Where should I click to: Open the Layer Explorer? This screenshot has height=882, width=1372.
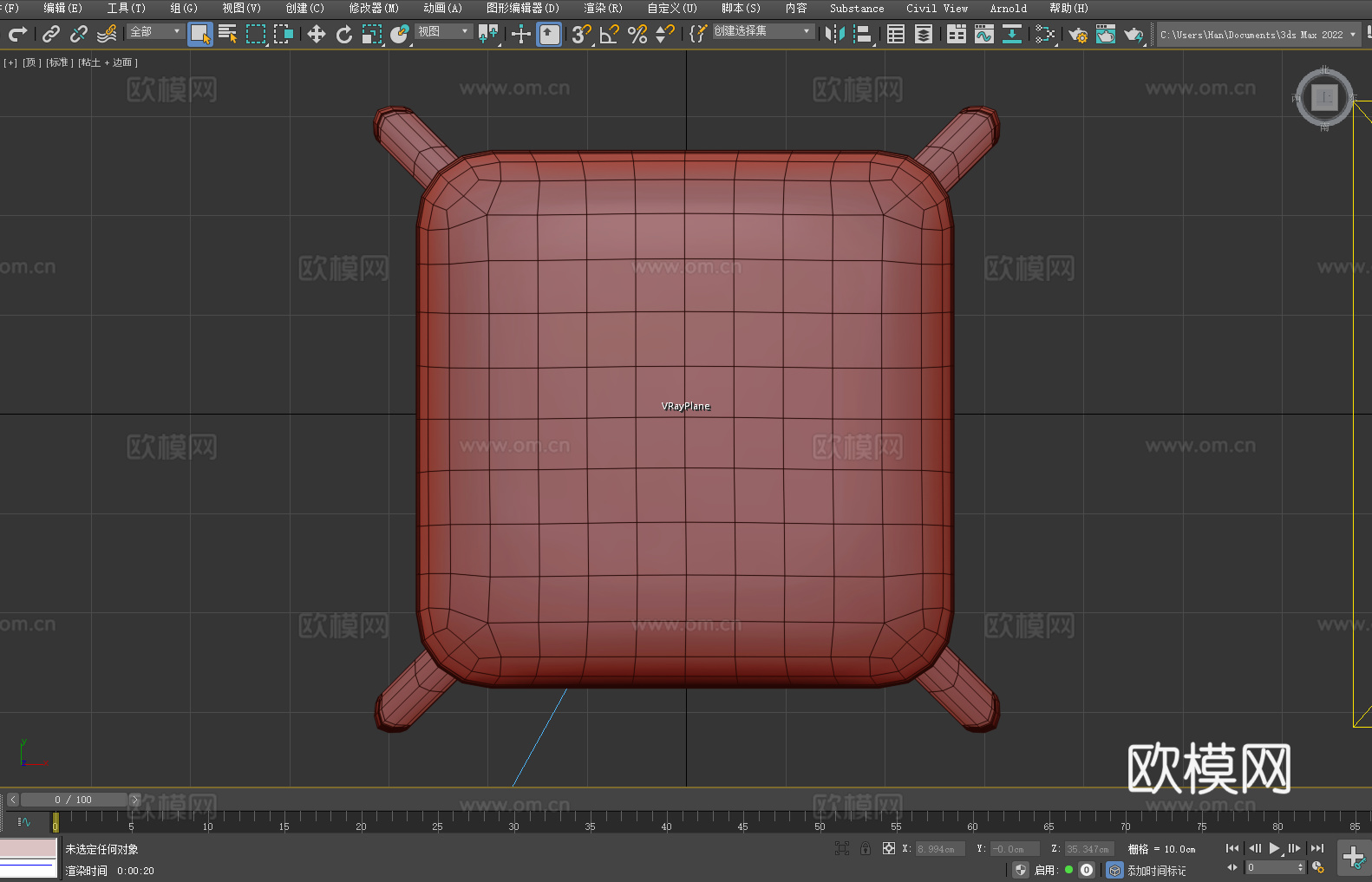tap(924, 34)
